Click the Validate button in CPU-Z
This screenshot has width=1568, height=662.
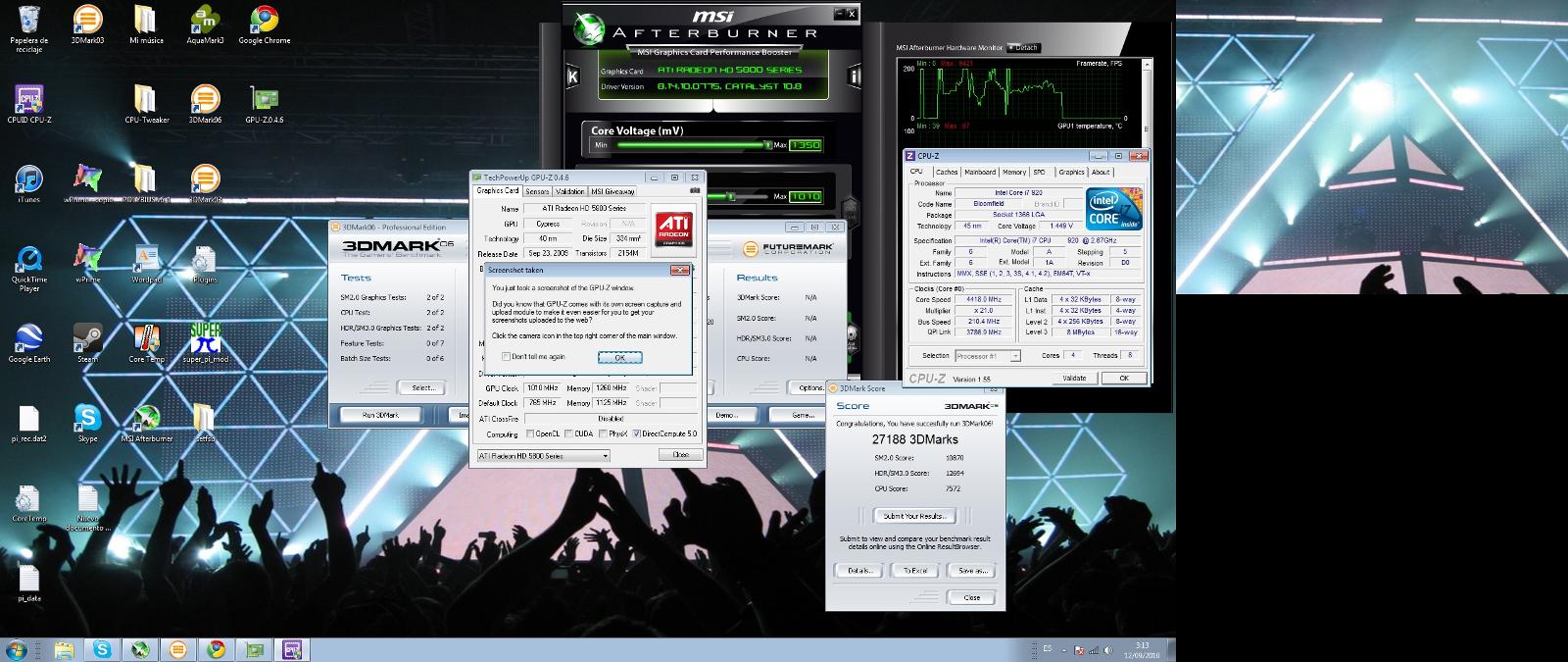click(1074, 378)
